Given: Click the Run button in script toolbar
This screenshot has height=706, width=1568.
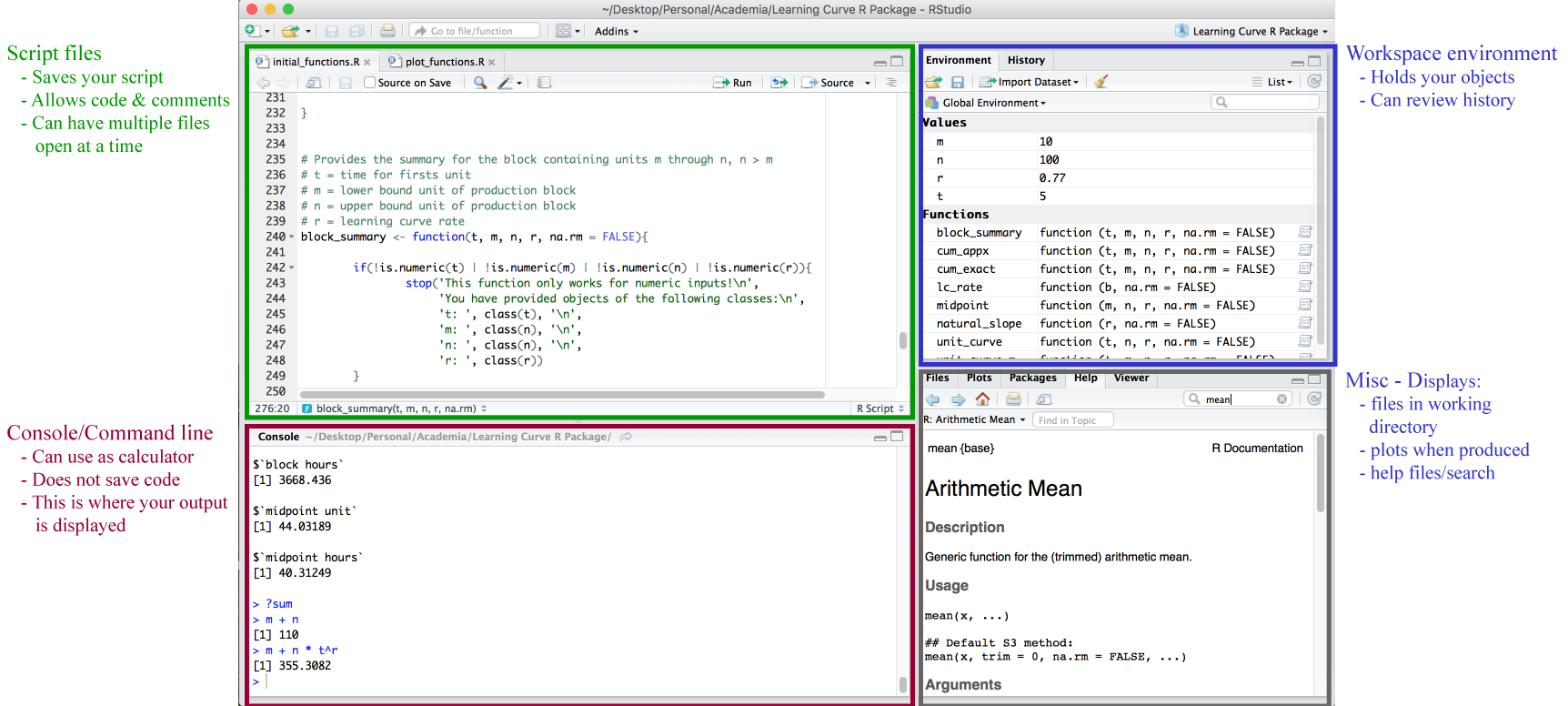Looking at the screenshot, I should 733,83.
